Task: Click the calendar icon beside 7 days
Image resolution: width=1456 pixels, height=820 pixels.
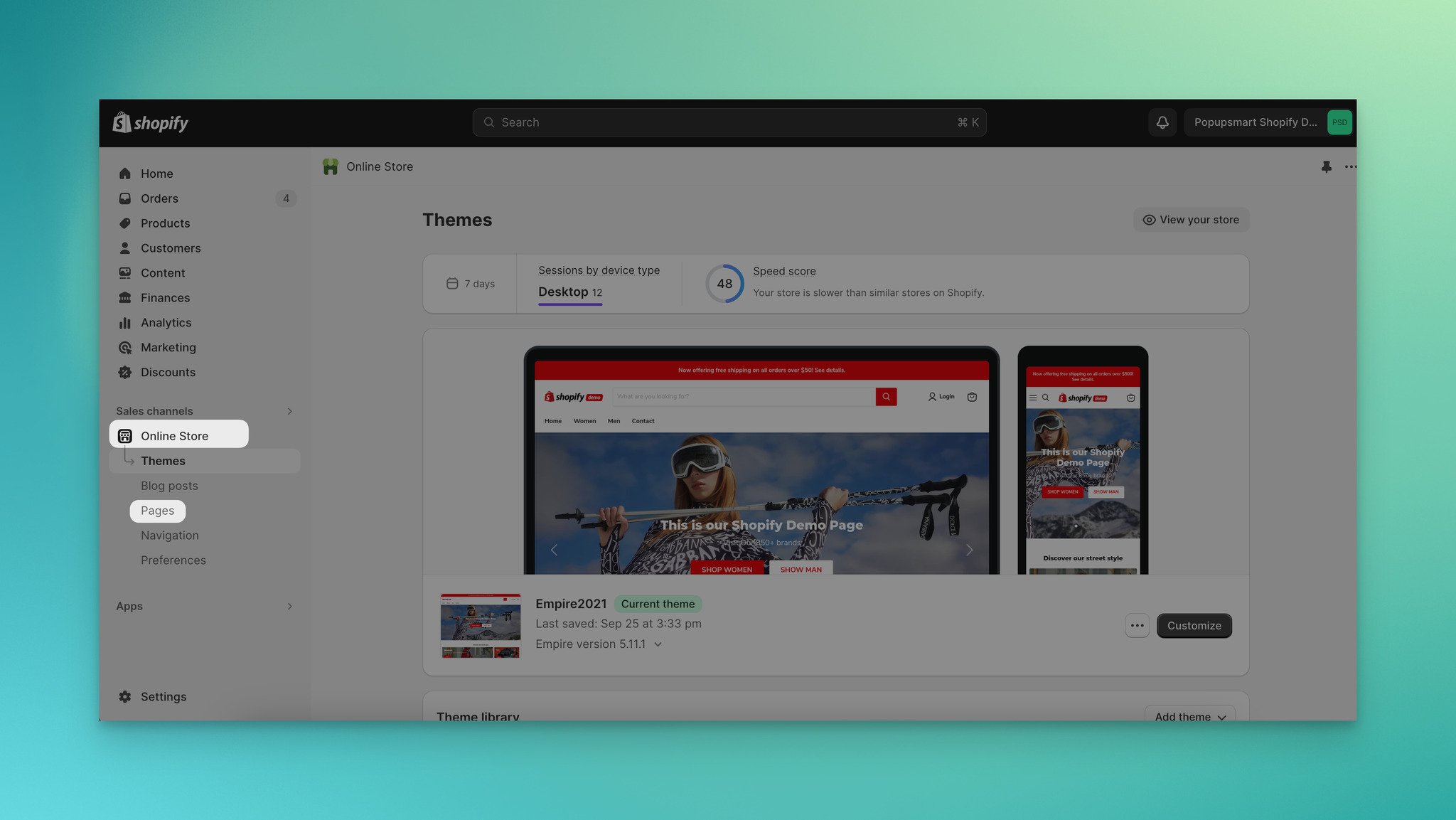Action: point(452,284)
